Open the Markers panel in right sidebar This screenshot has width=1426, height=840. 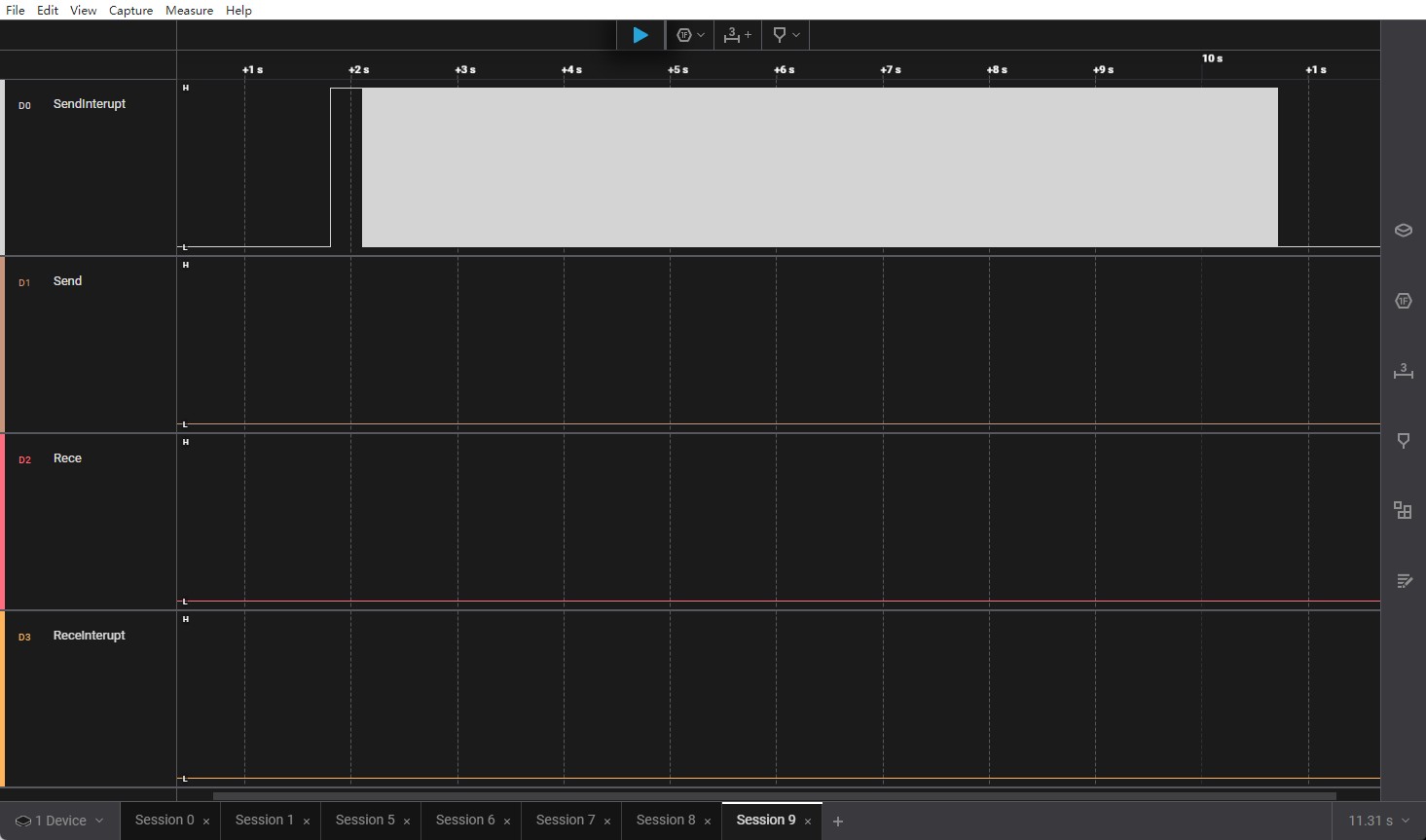coord(1403,441)
